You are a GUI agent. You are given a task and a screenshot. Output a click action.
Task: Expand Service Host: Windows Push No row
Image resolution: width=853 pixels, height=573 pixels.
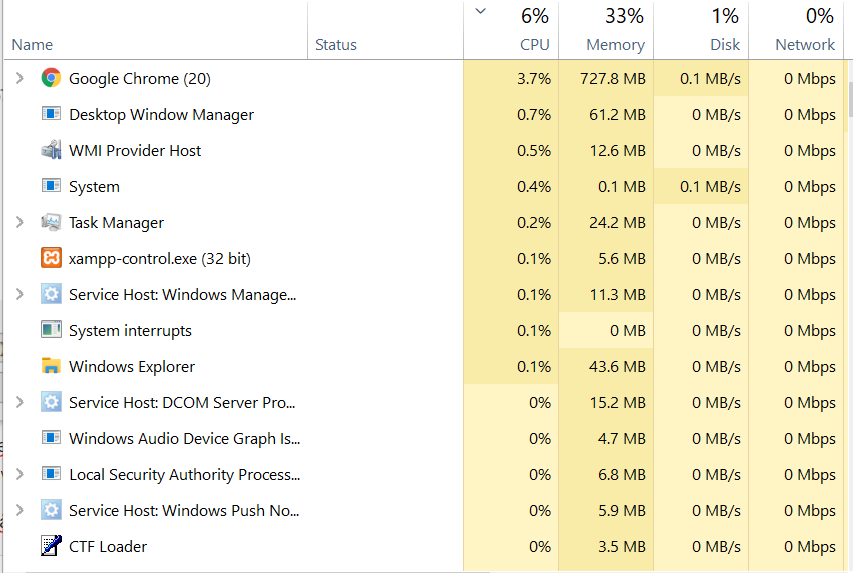pyautogui.click(x=20, y=510)
